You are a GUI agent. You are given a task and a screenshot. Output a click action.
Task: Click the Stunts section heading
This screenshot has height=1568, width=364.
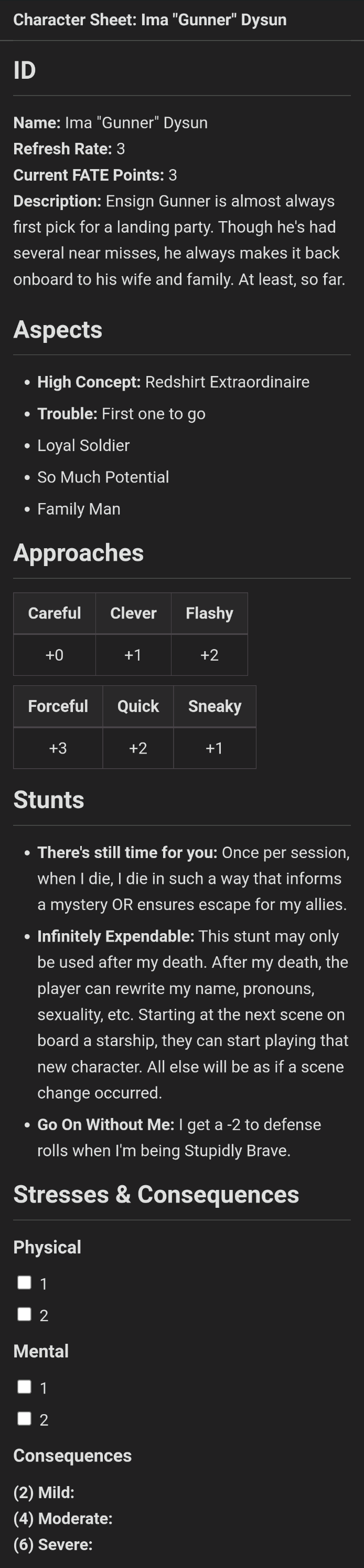(49, 800)
